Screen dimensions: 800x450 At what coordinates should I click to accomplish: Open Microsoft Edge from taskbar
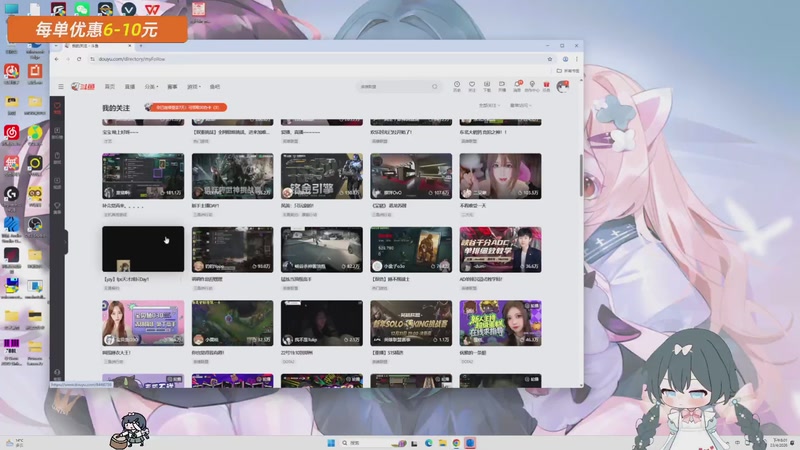coord(429,442)
